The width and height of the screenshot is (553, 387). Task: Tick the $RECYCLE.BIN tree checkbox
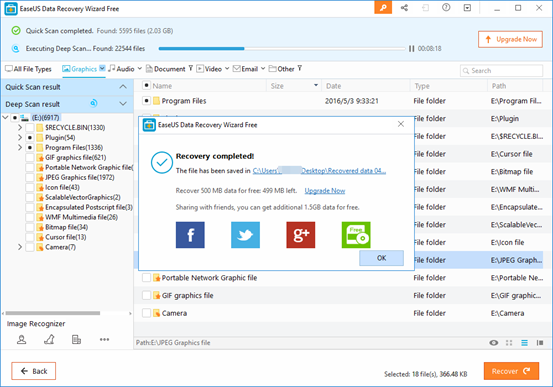[x=30, y=127]
